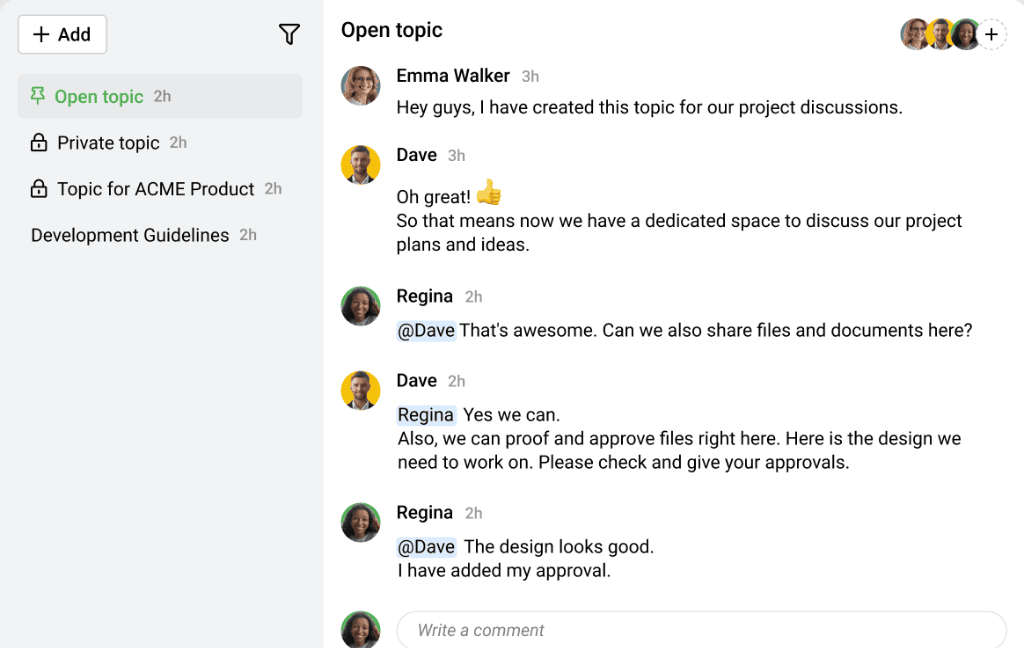This screenshot has width=1024, height=648.
Task: Click the pin icon beside Open topic
Action: pyautogui.click(x=38, y=96)
